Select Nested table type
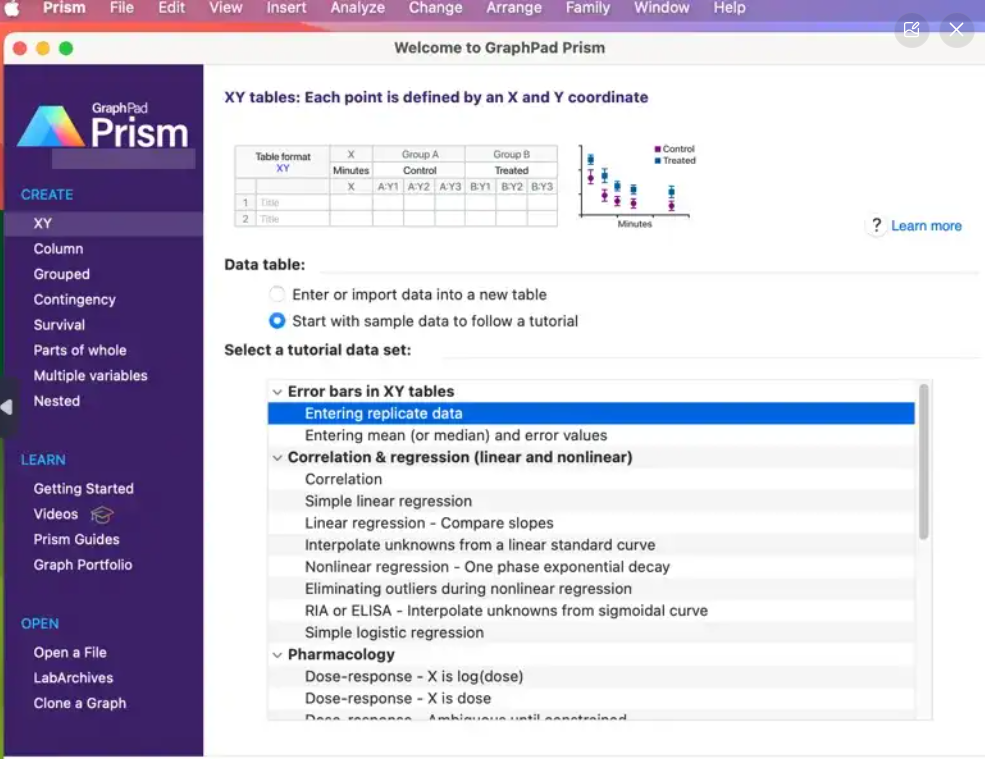Viewport: 985px width, 759px height. [57, 401]
